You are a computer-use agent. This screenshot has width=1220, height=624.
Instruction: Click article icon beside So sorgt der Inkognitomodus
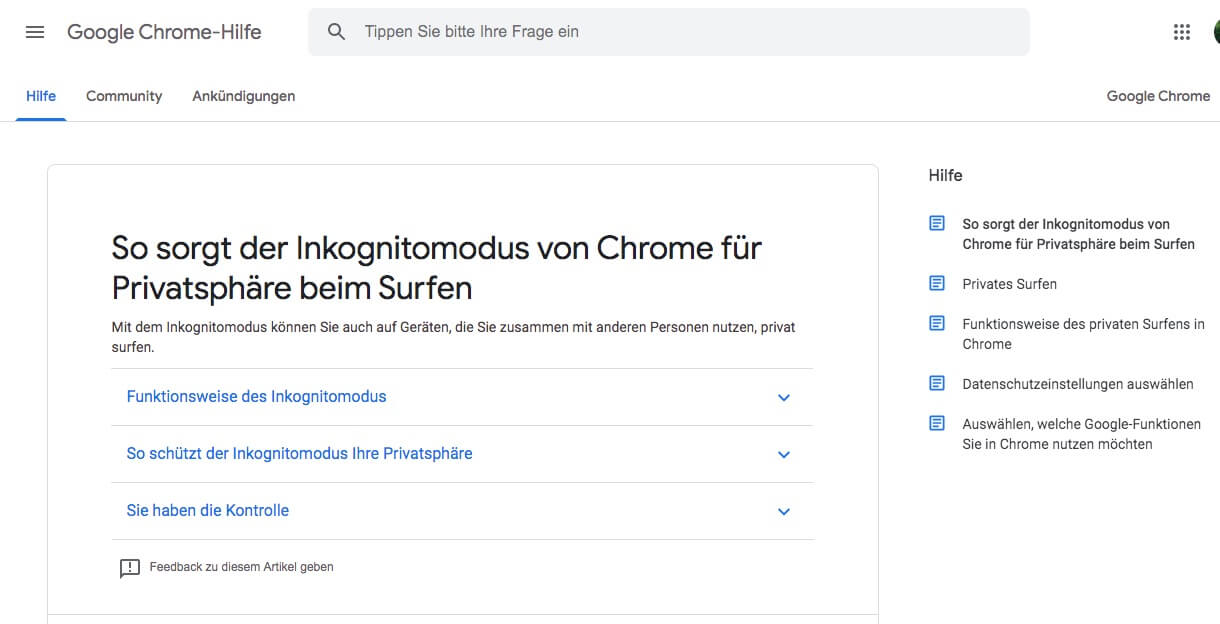[x=937, y=224]
